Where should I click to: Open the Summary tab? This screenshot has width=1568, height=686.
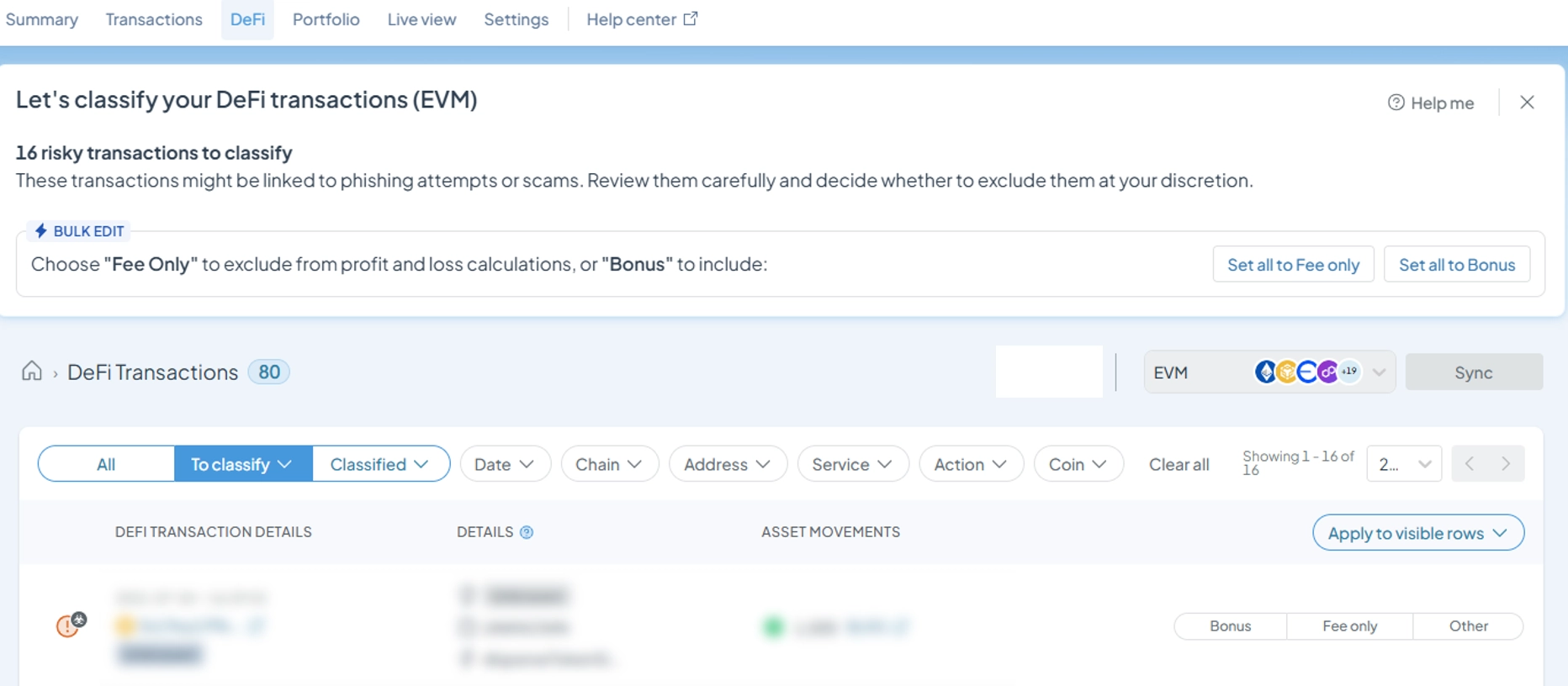(41, 19)
